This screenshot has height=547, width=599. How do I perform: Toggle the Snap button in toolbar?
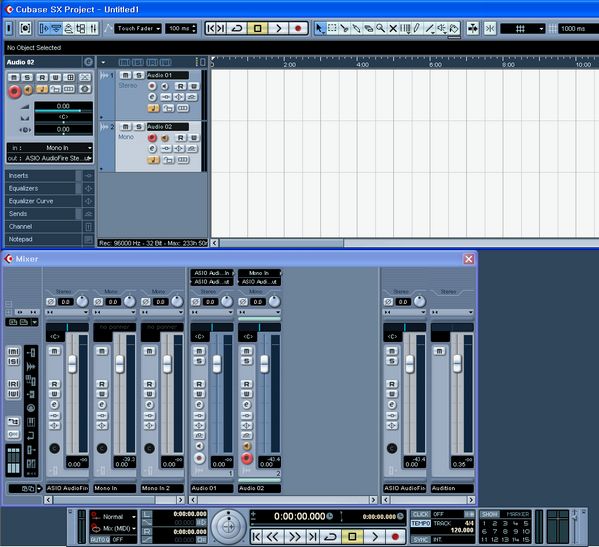(x=490, y=29)
